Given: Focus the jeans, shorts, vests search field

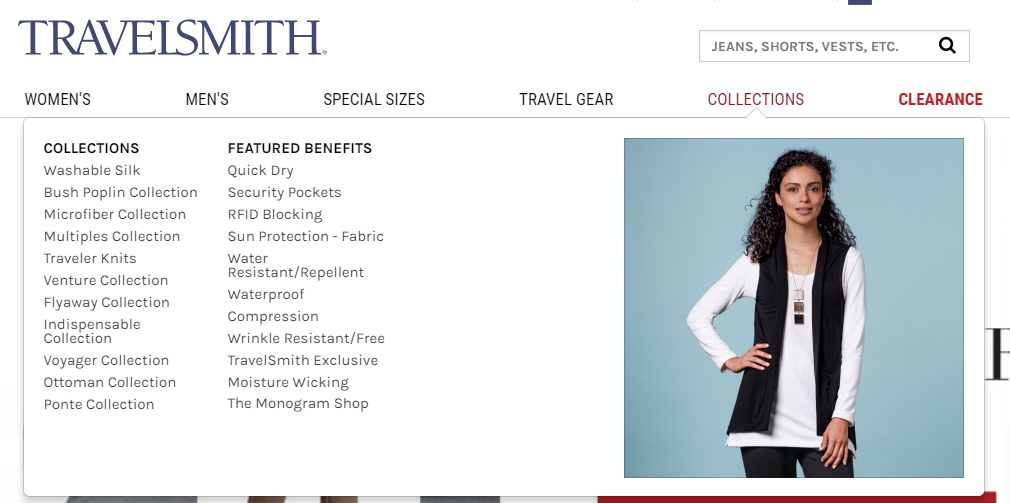Looking at the screenshot, I should point(818,46).
